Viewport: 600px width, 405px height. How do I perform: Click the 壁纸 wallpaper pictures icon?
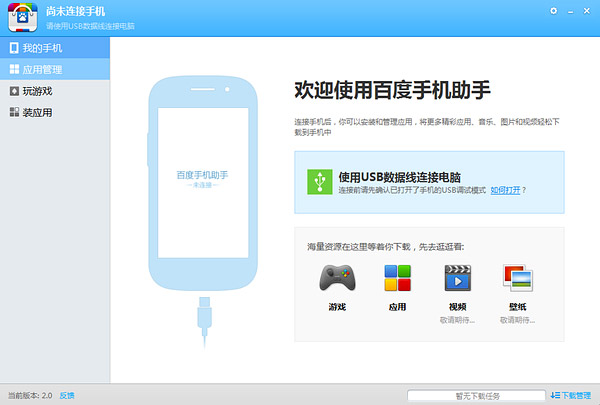coord(518,278)
